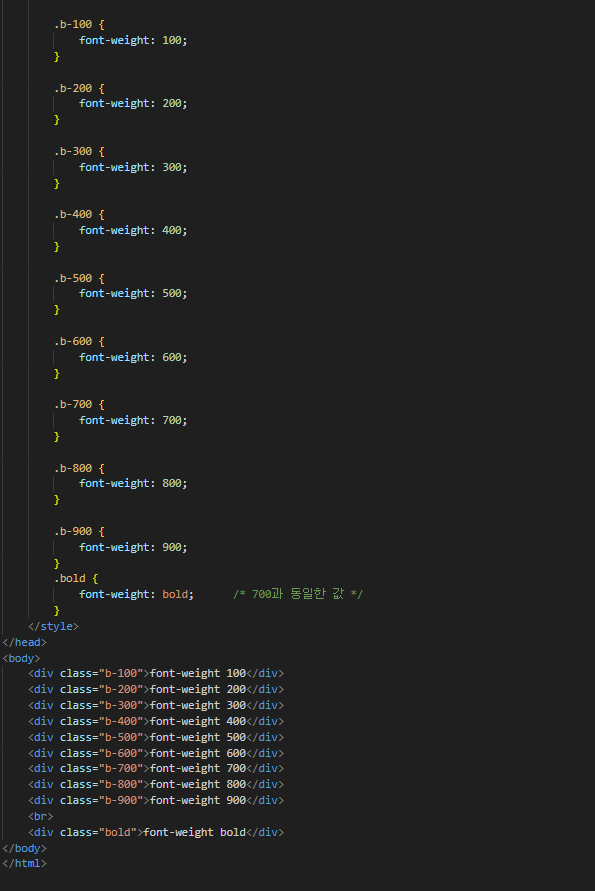Click the div line with class b-600

click(x=156, y=753)
